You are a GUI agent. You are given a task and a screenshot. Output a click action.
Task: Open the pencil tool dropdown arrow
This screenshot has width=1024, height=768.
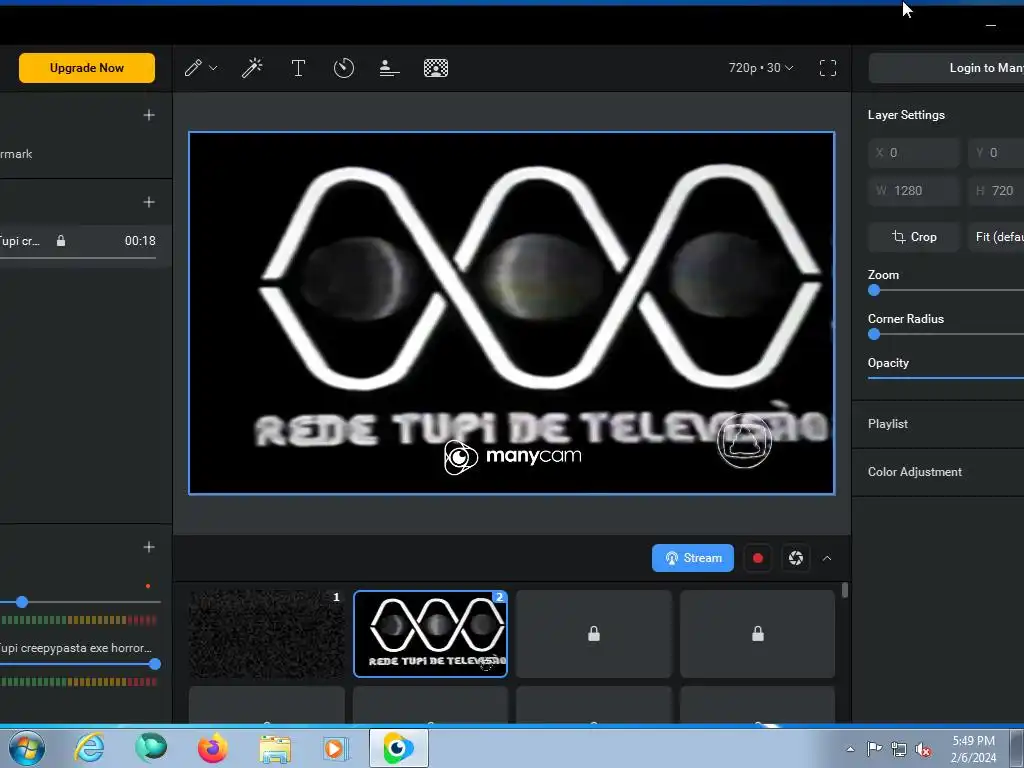(x=213, y=68)
